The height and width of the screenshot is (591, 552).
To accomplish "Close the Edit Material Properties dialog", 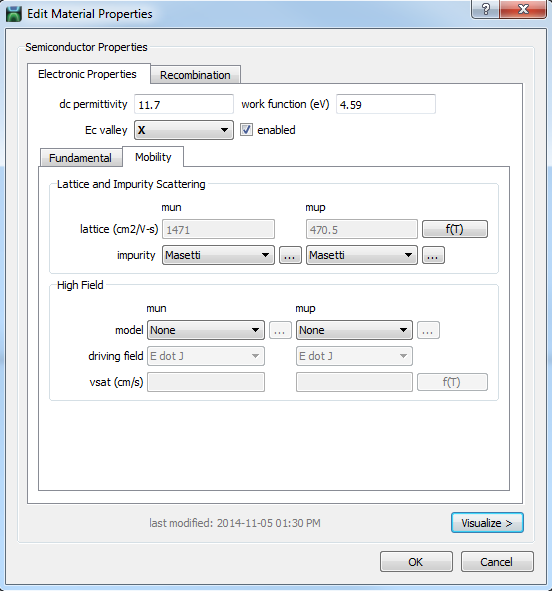I will [x=523, y=9].
